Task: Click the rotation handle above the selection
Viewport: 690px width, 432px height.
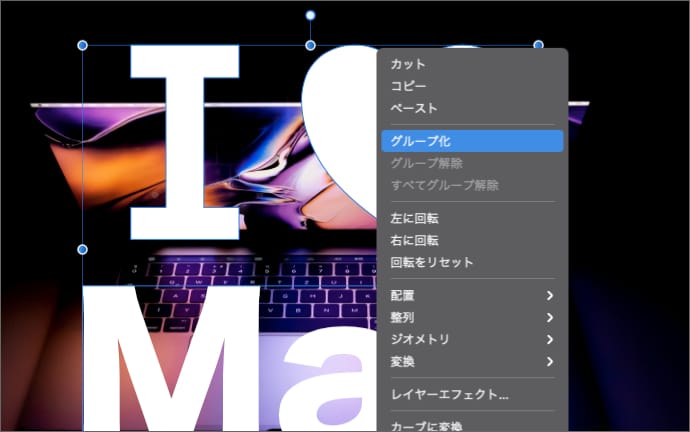Action: tap(310, 15)
